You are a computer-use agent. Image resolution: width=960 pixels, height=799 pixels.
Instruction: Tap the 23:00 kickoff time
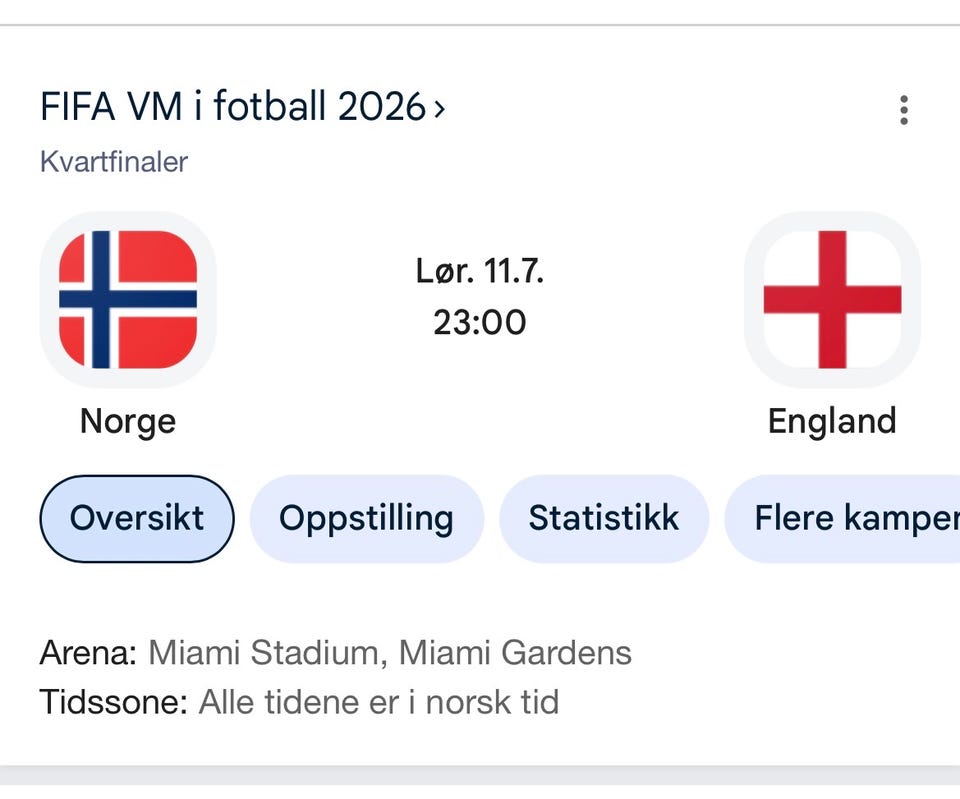pos(479,323)
